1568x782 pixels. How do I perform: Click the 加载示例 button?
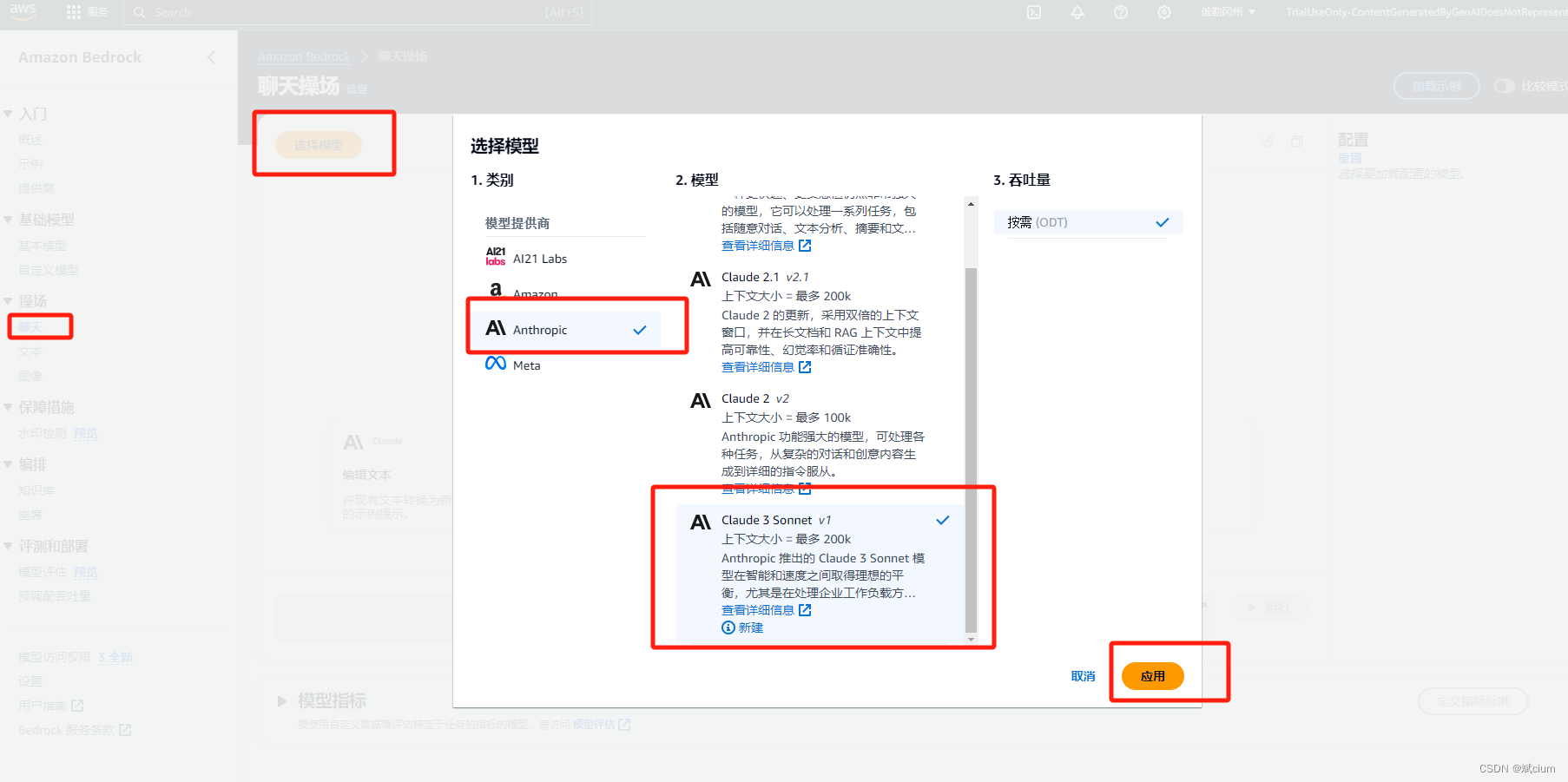(x=1436, y=86)
